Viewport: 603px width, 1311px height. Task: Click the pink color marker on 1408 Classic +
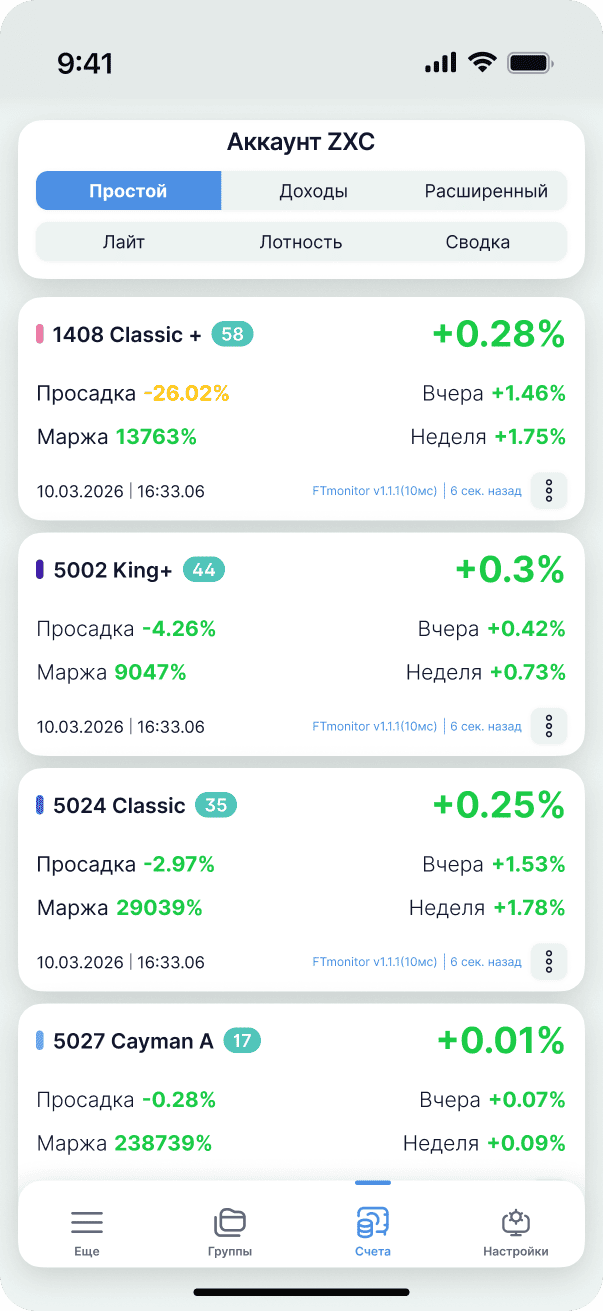click(40, 334)
